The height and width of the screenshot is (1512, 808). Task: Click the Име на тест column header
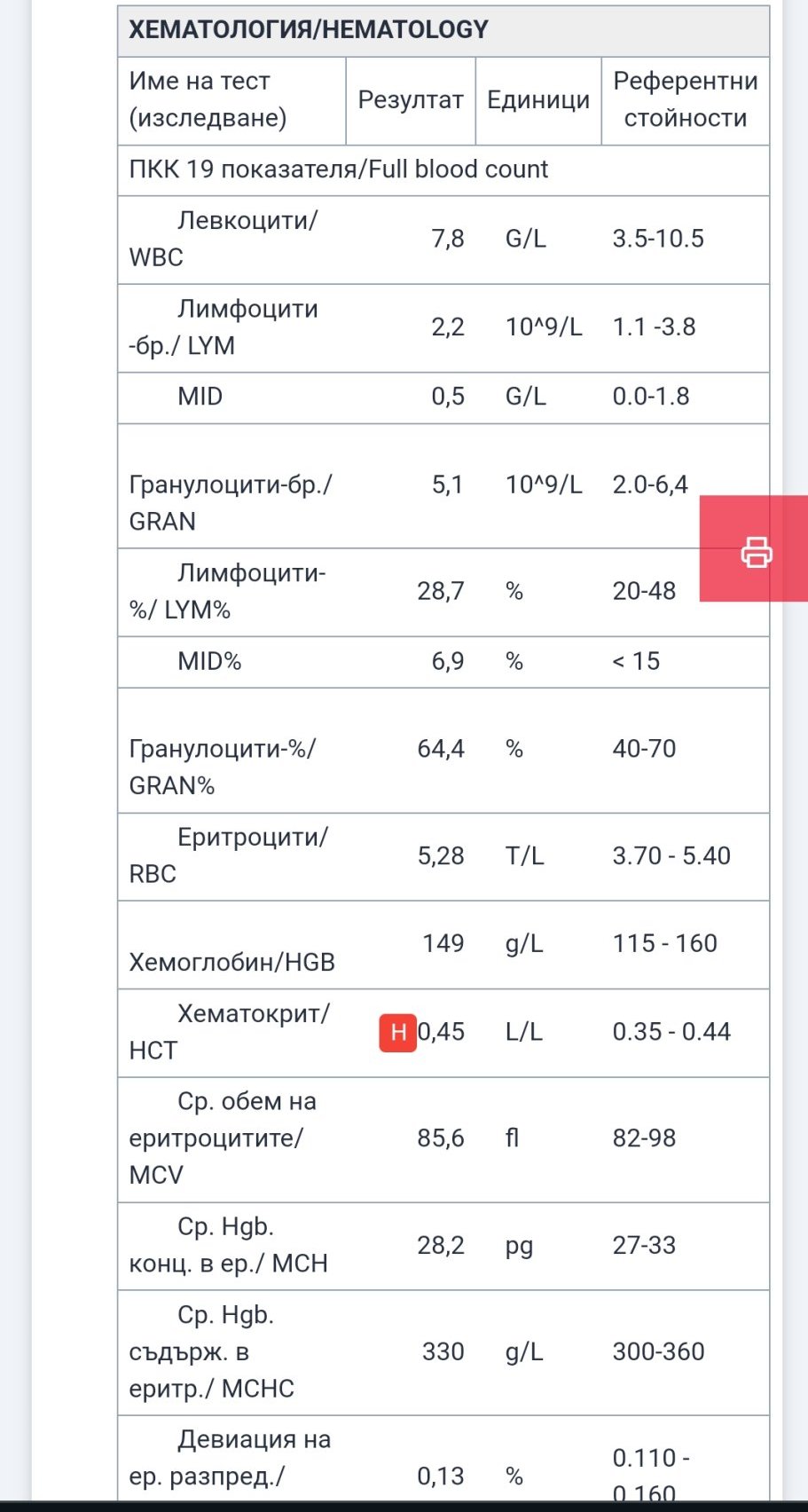(x=208, y=99)
